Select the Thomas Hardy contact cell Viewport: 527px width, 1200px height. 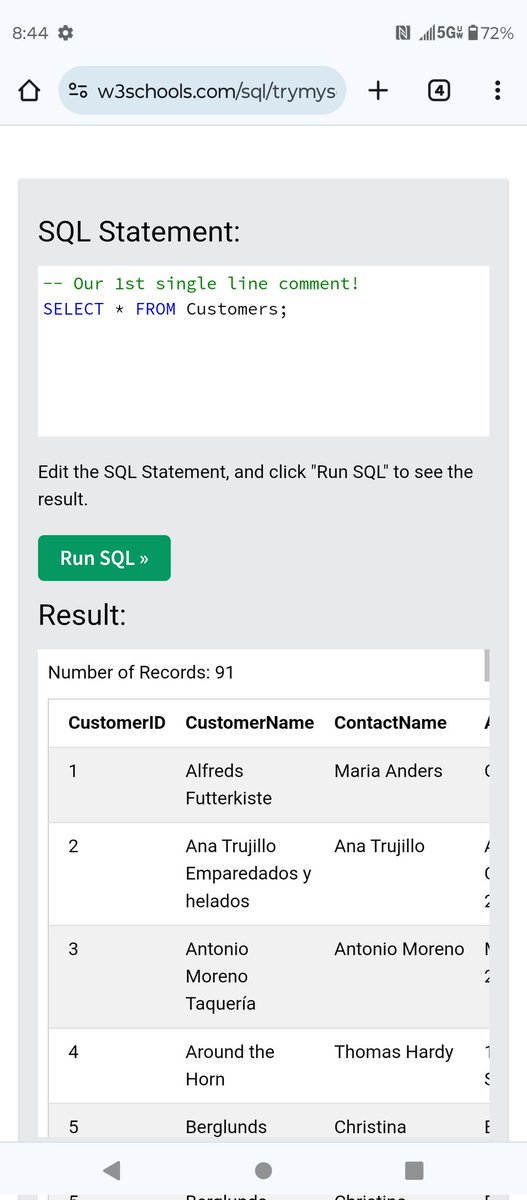tap(394, 1052)
